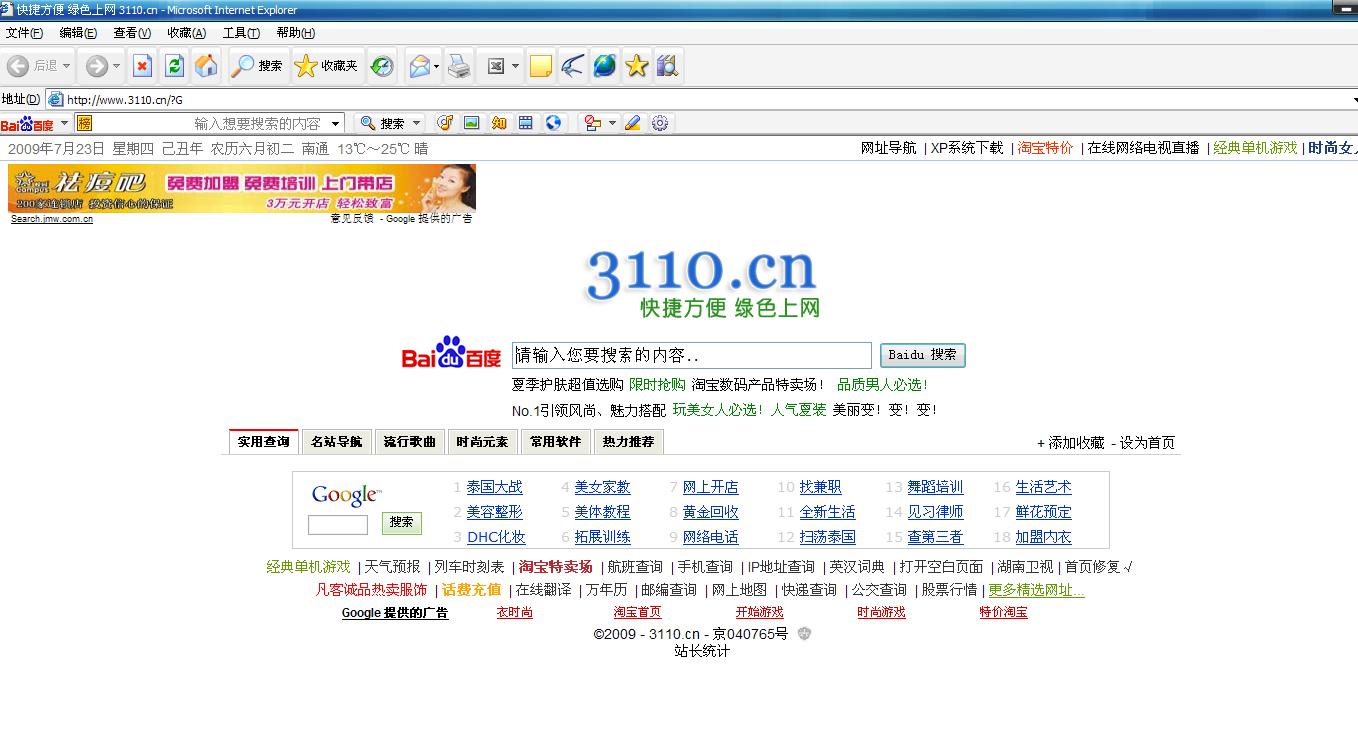
Task: Open the 编辑 menu
Action: point(78,33)
